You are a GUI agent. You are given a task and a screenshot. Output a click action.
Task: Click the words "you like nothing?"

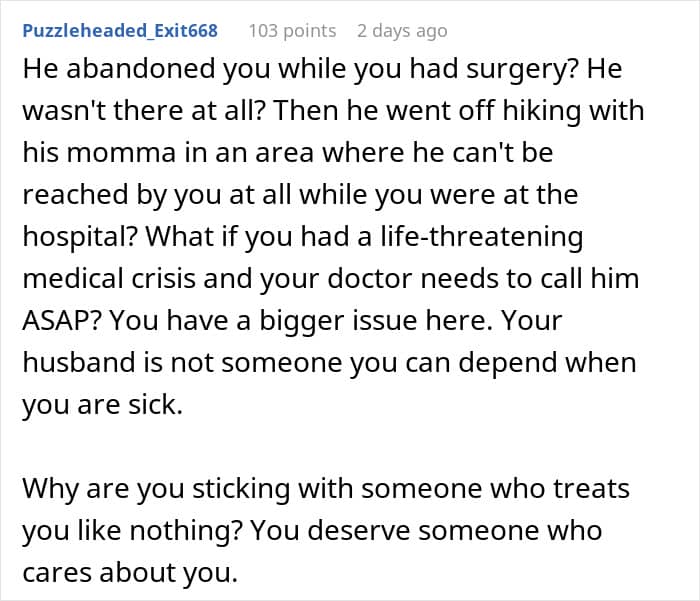132,531
